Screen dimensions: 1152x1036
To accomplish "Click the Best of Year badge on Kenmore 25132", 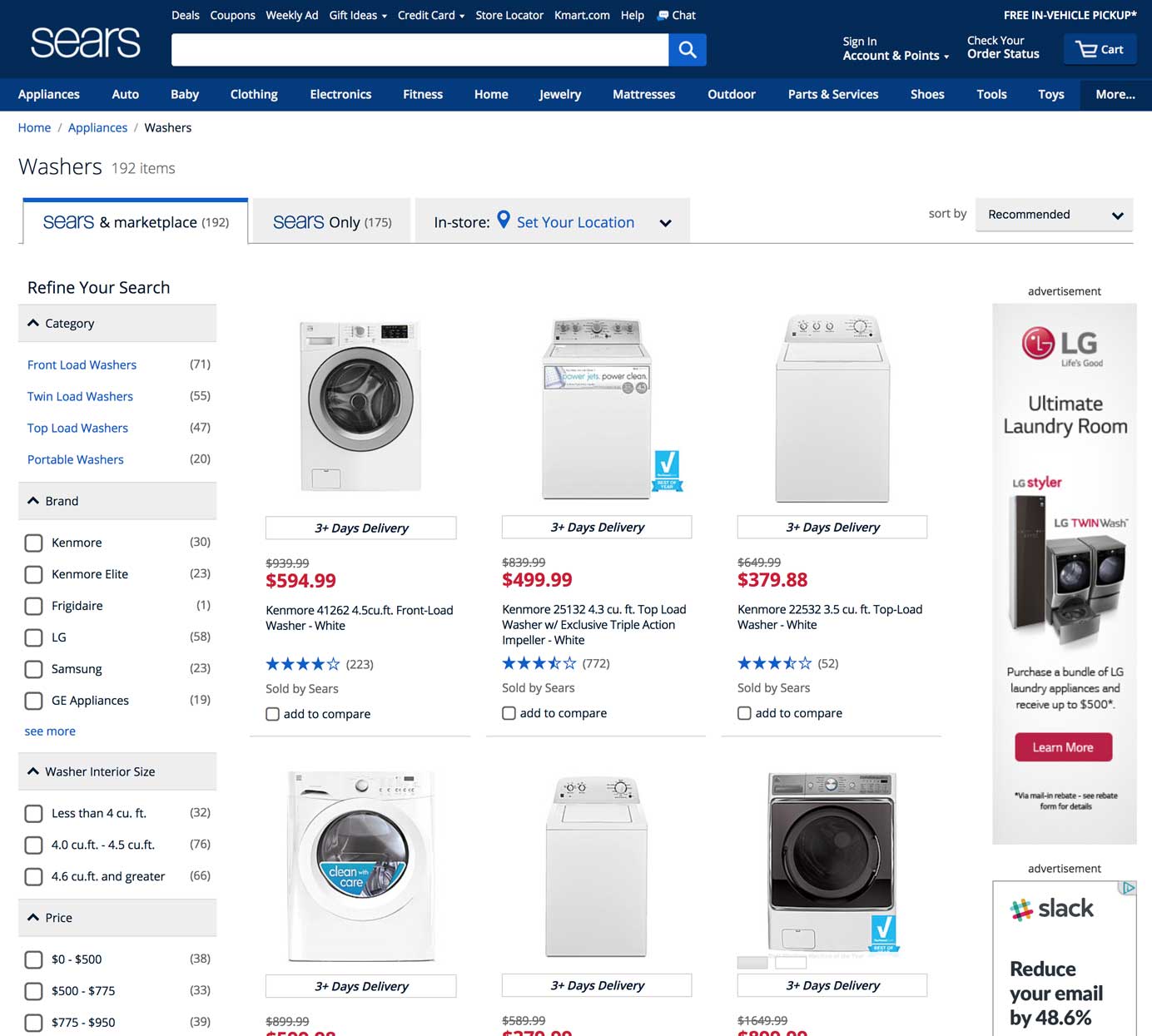I will (x=667, y=470).
